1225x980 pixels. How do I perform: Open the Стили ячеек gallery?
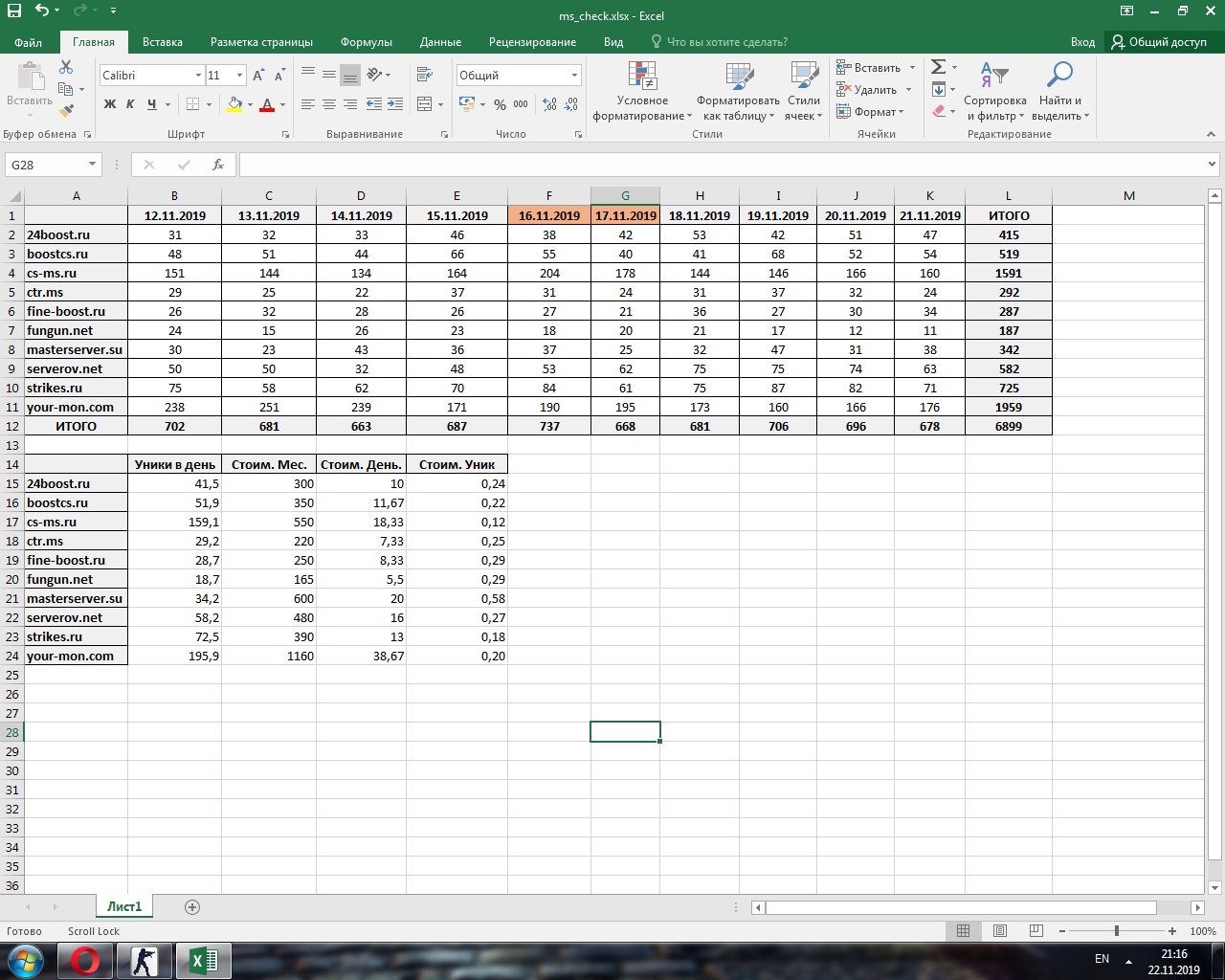804,92
